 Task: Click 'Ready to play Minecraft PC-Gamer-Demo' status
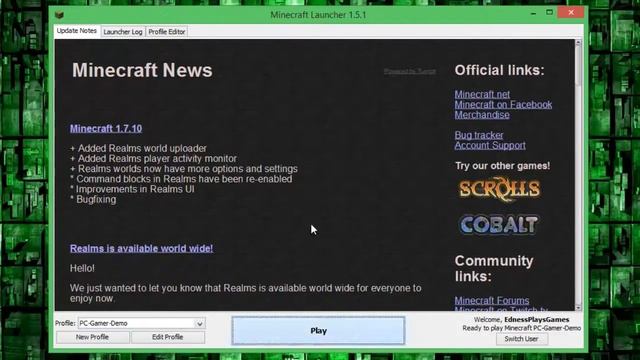[x=522, y=328]
